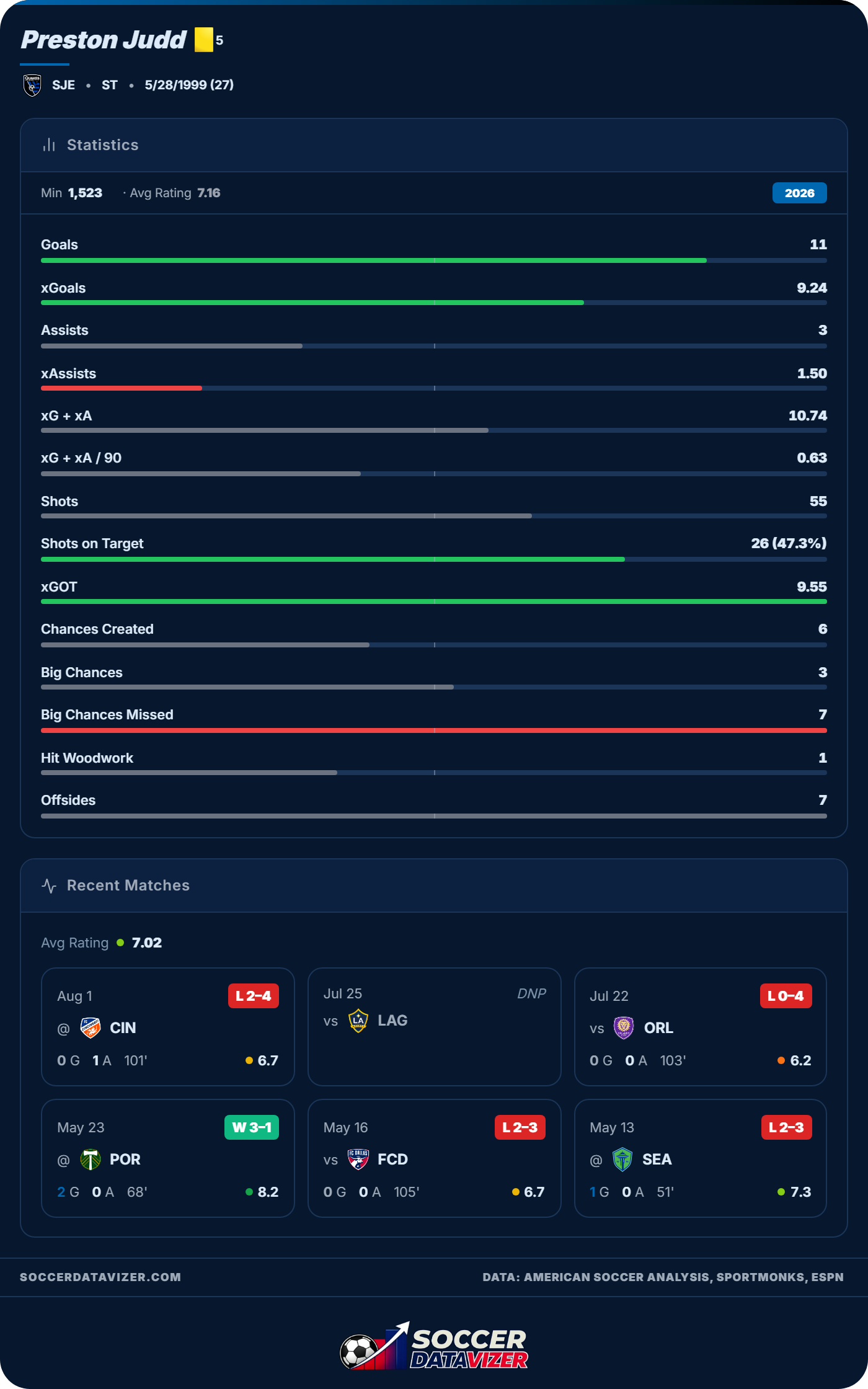
Task: Click the orange rating dot beside 6.2
Action: pyautogui.click(x=781, y=1060)
